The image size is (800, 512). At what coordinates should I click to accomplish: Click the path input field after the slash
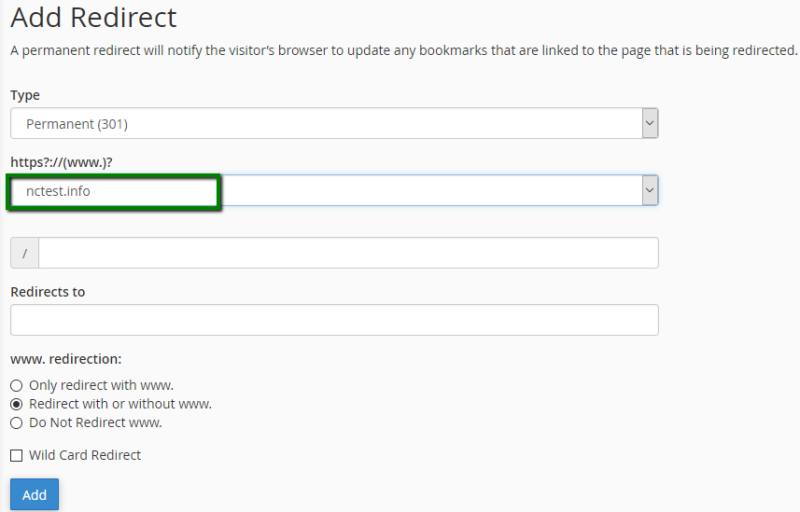click(x=348, y=253)
